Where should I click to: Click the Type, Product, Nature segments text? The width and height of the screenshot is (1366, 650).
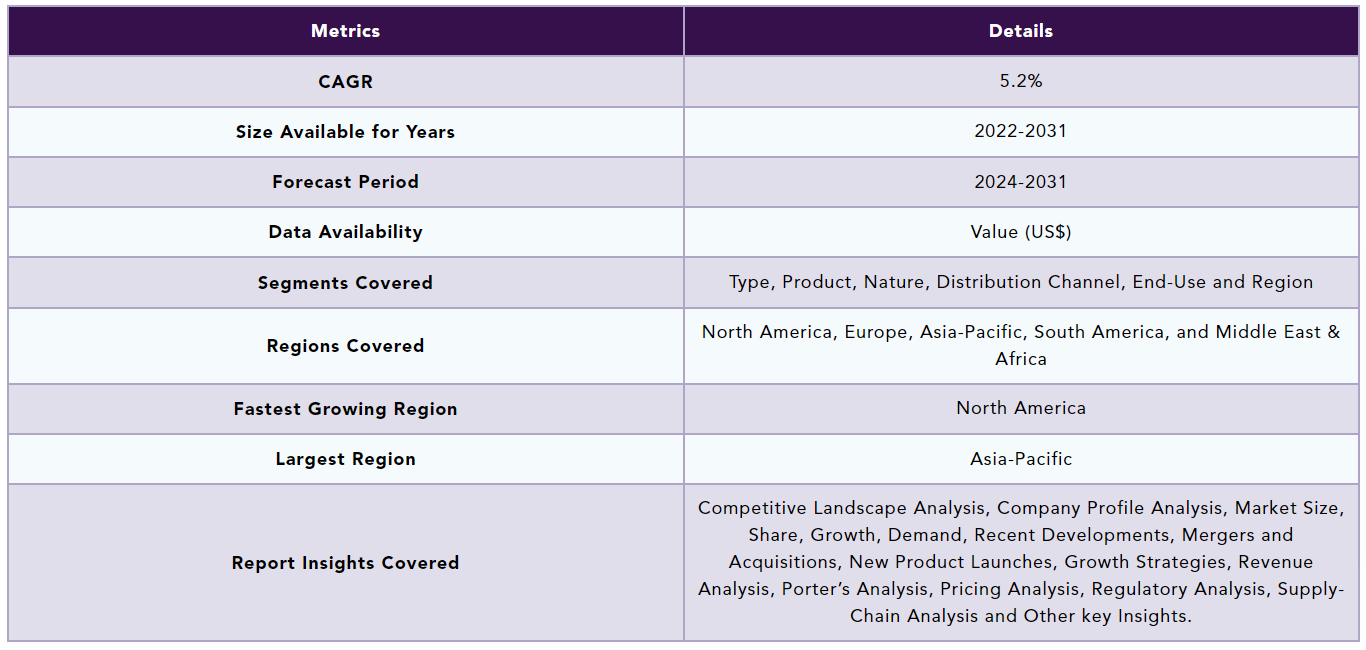point(1020,282)
